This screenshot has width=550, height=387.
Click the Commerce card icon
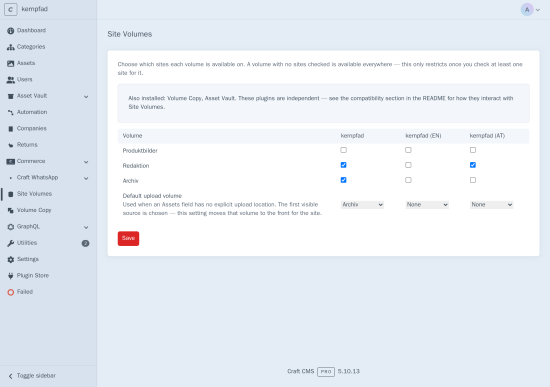11,161
